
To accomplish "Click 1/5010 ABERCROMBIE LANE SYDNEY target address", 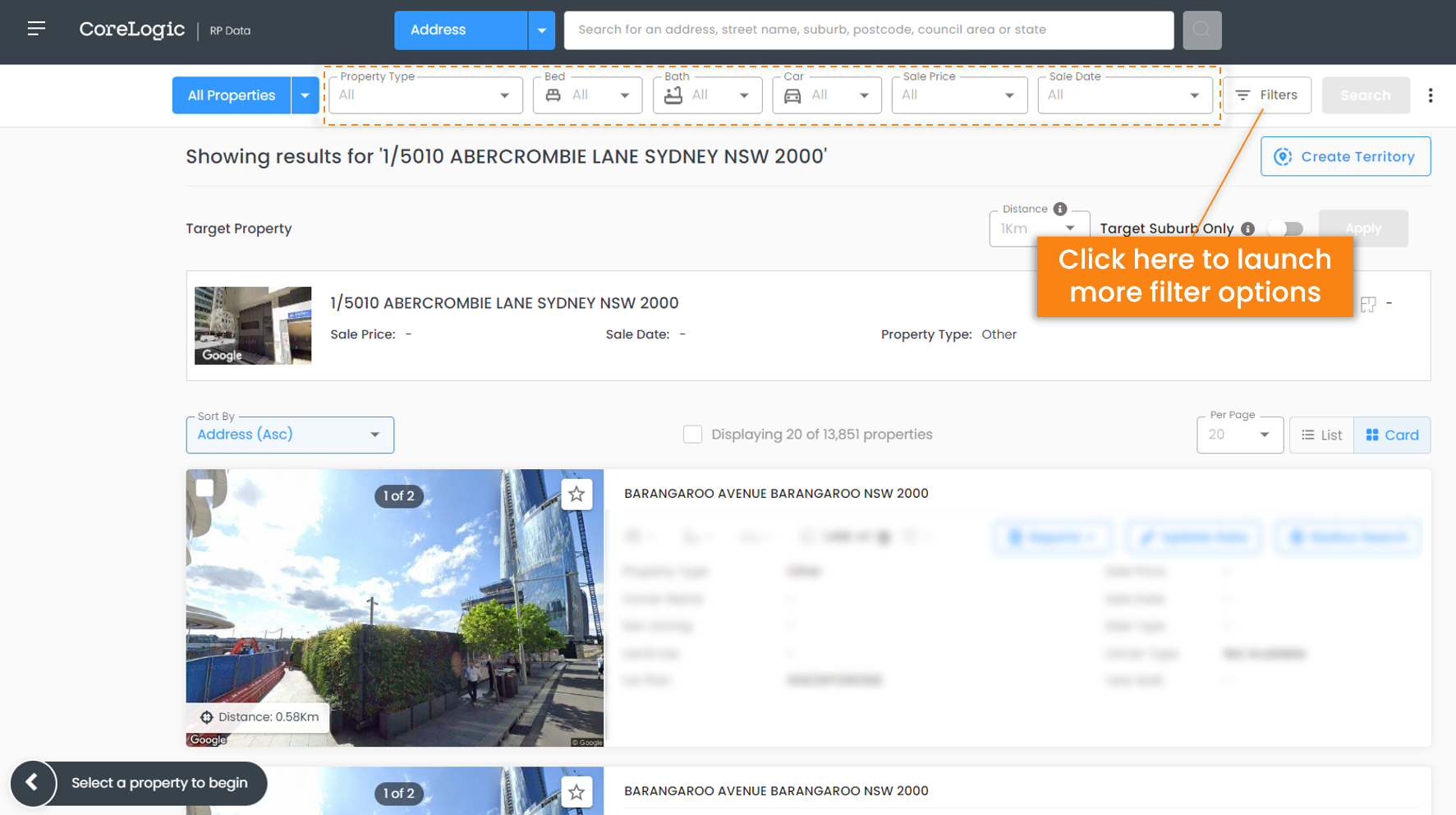I will click(x=504, y=303).
